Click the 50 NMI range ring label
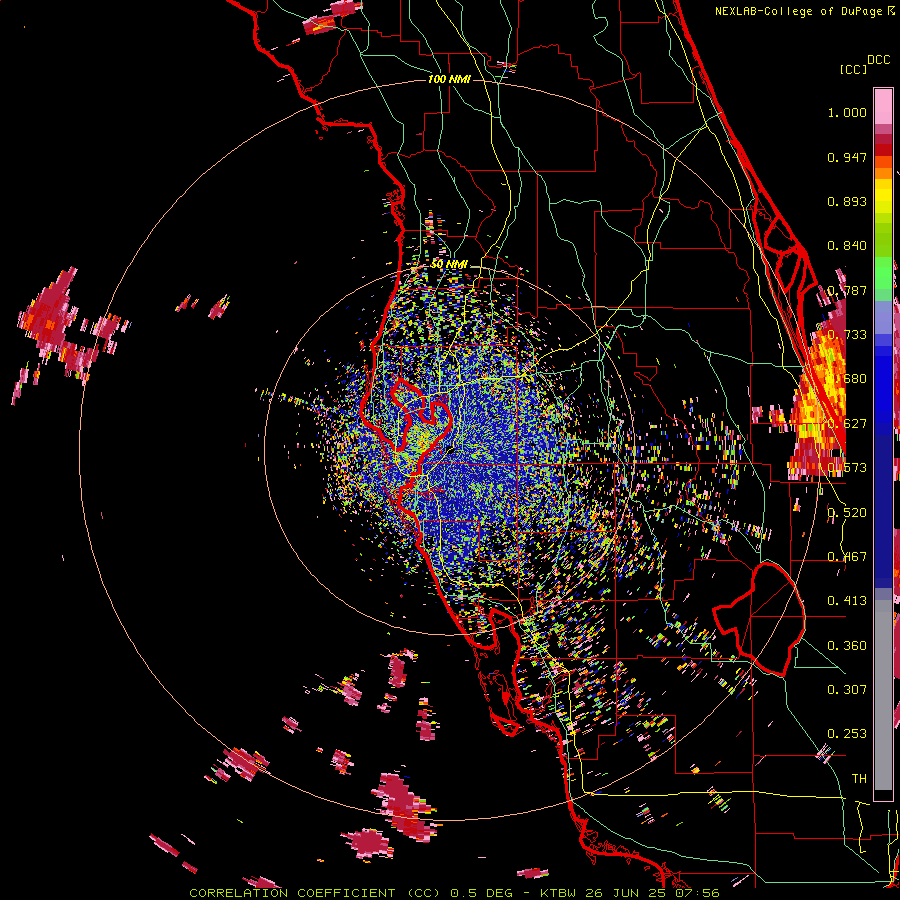The image size is (900, 900). coord(449,265)
